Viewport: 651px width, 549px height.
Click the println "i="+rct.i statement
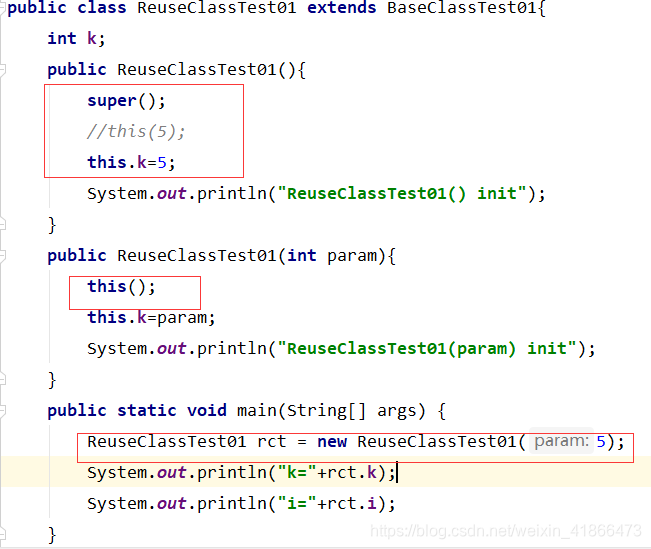click(x=241, y=503)
